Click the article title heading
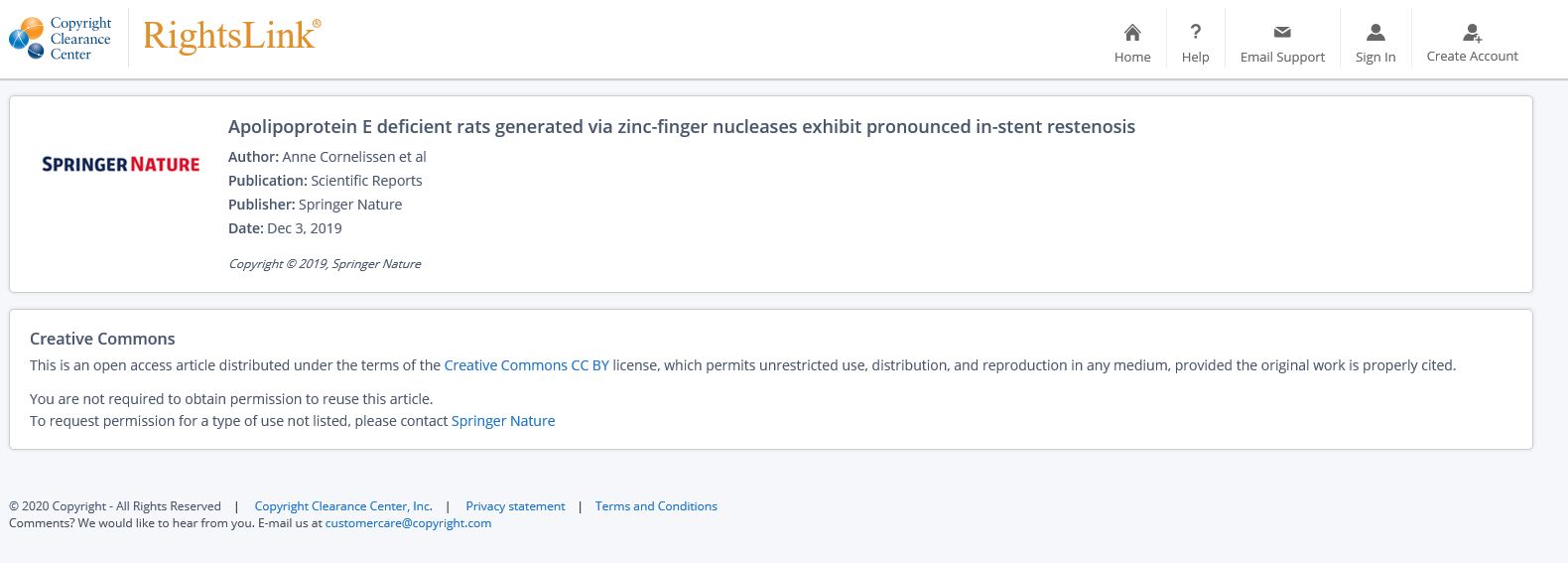 click(681, 127)
